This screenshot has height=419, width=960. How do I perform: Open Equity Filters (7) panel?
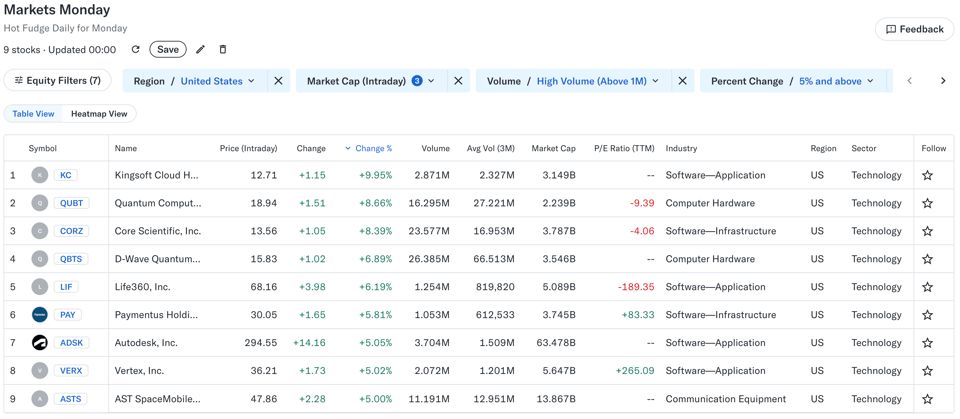point(57,80)
